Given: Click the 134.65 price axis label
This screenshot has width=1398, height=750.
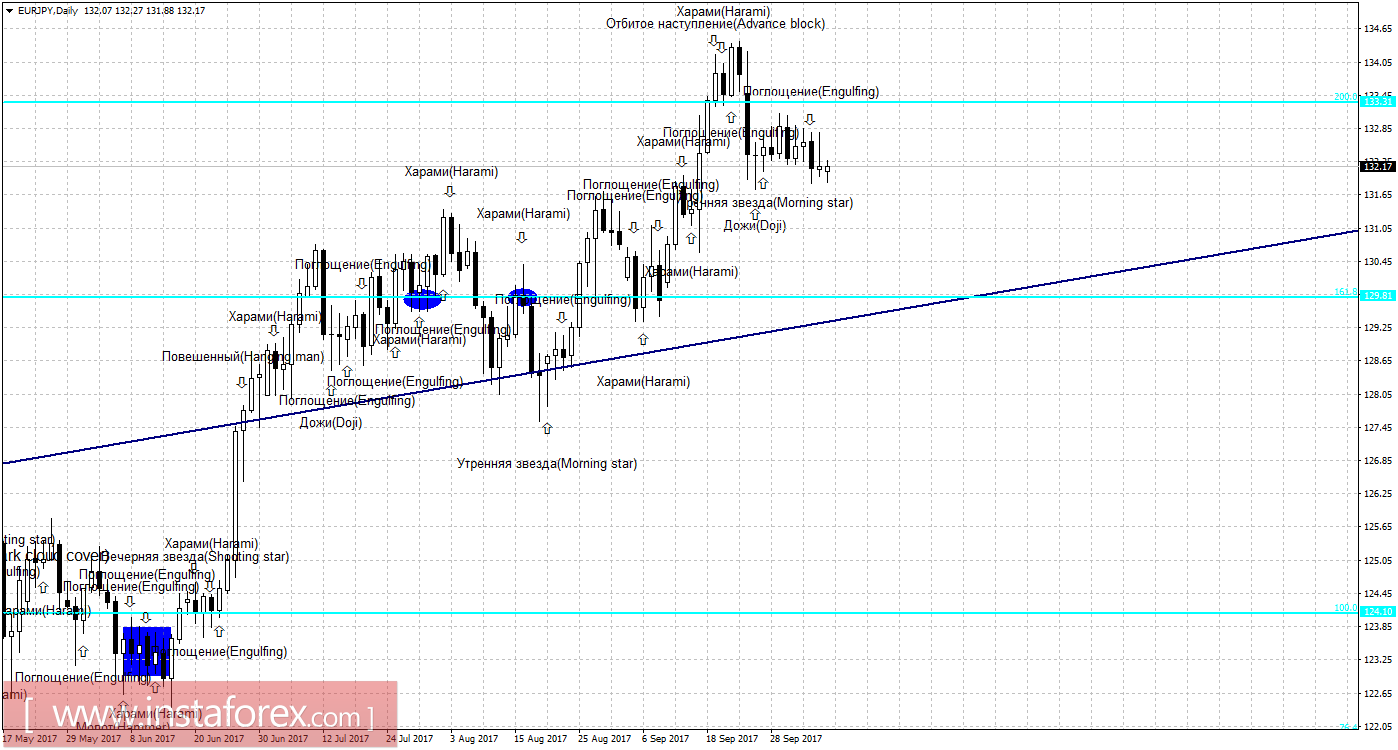Looking at the screenshot, I should [x=1378, y=30].
